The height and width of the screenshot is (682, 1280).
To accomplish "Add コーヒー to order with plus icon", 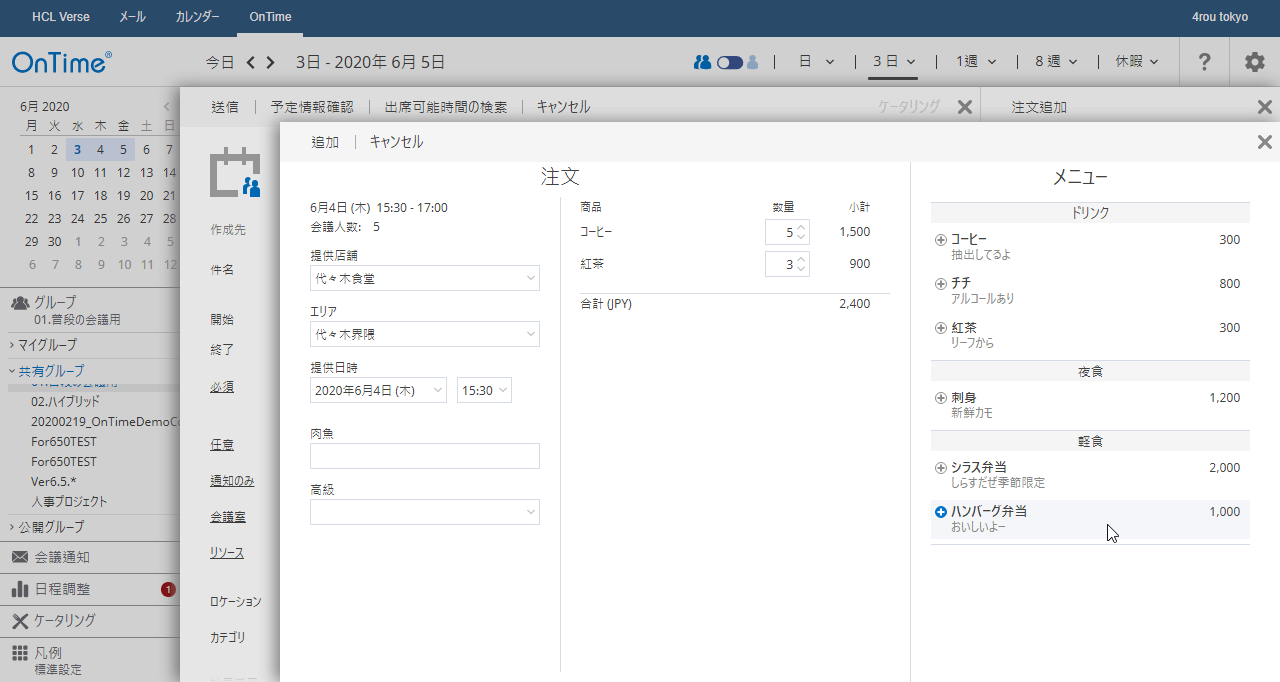I will [x=940, y=240].
